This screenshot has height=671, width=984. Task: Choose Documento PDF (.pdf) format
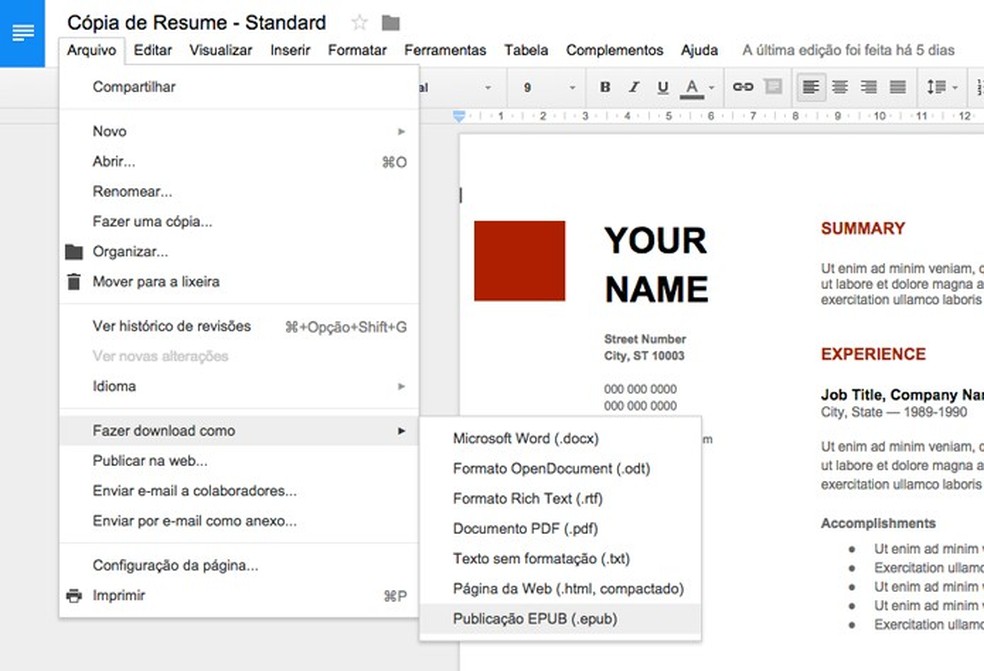pos(525,529)
